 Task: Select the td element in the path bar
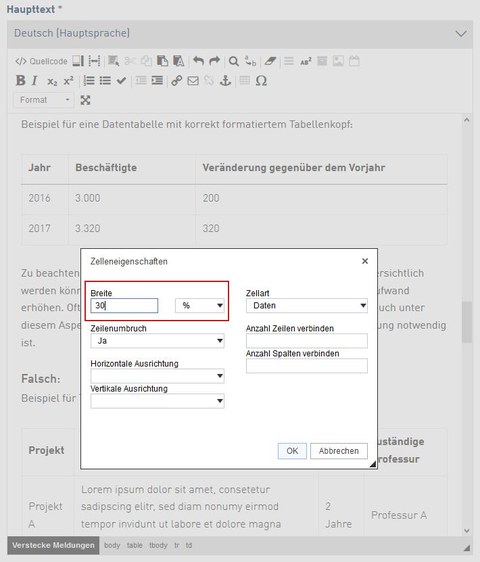[x=189, y=546]
